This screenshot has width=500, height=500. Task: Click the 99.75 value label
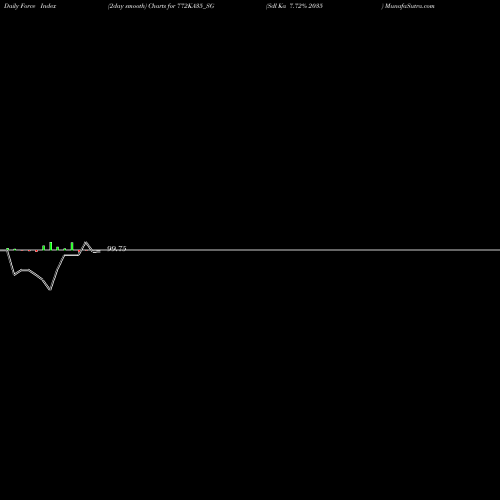[117, 248]
